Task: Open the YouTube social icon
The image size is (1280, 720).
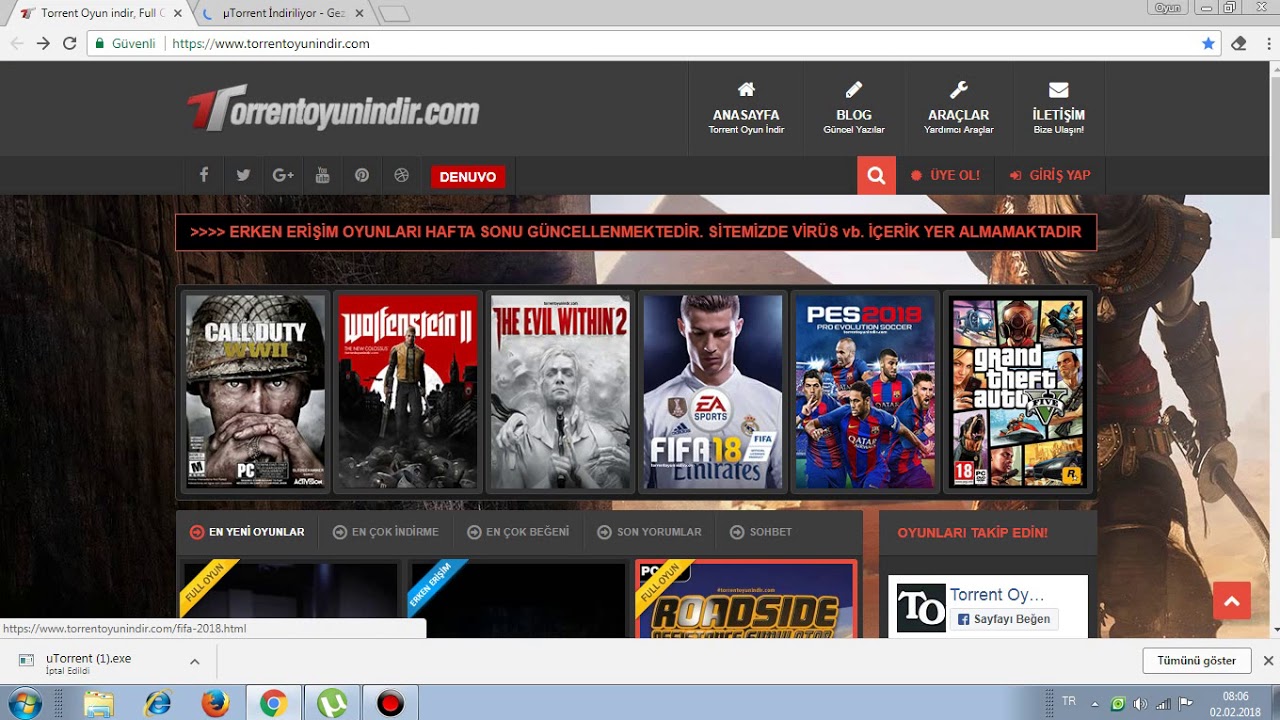Action: click(x=322, y=175)
